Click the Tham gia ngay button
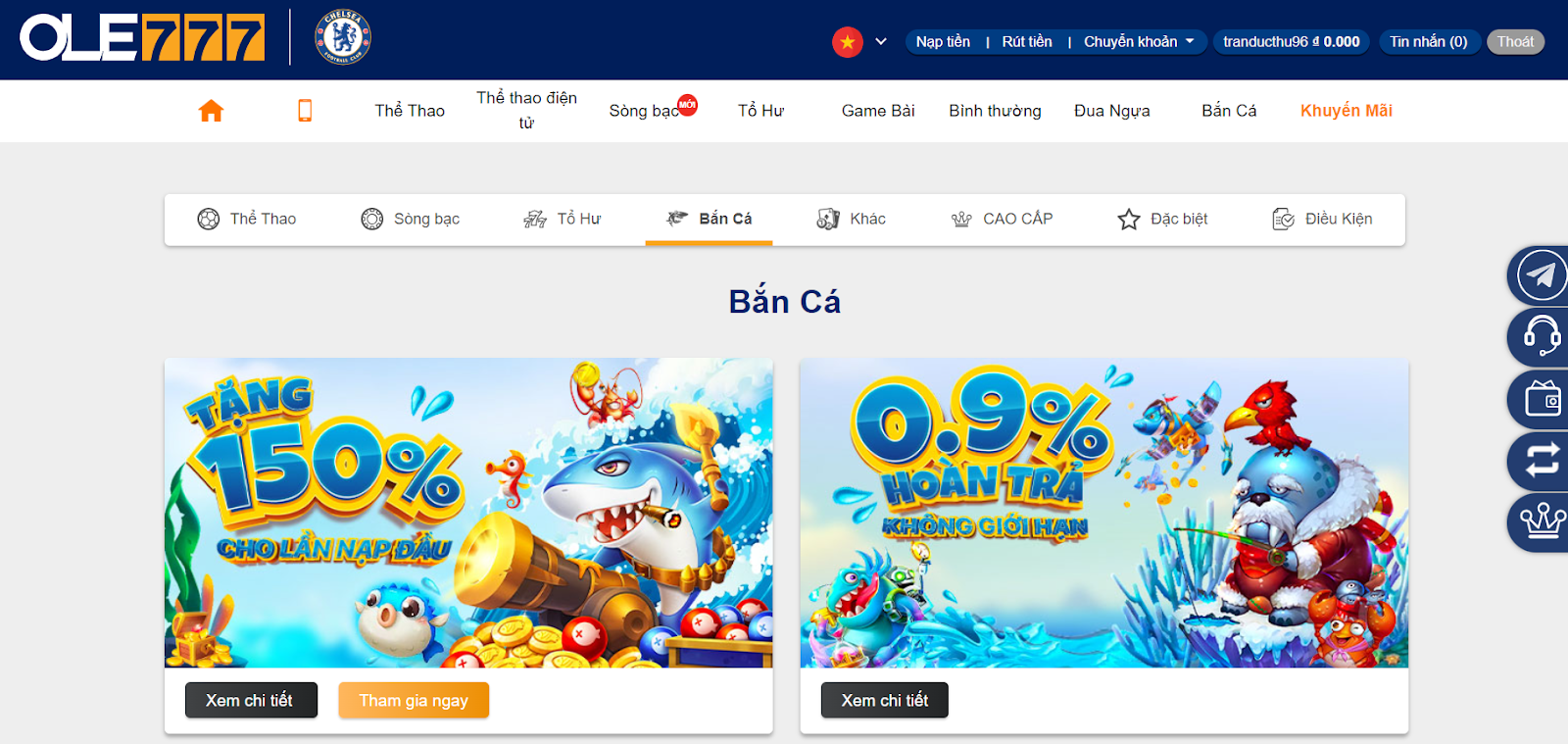1568x744 pixels. [x=414, y=700]
